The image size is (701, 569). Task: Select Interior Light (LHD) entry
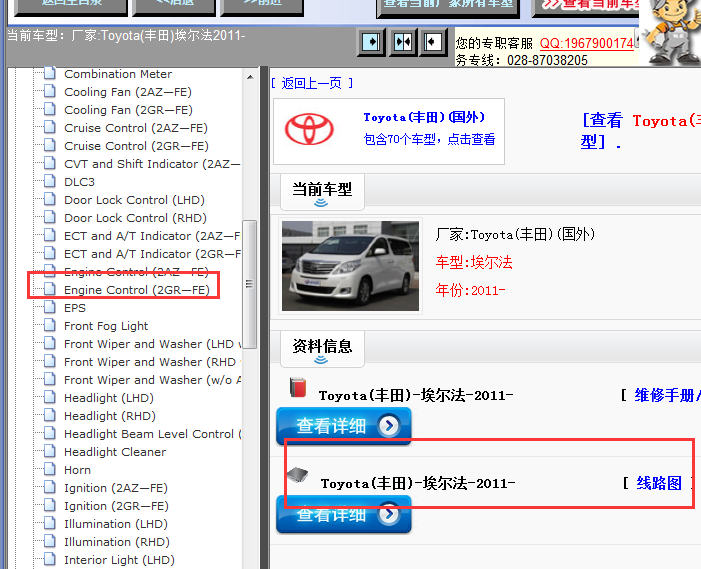click(x=119, y=560)
